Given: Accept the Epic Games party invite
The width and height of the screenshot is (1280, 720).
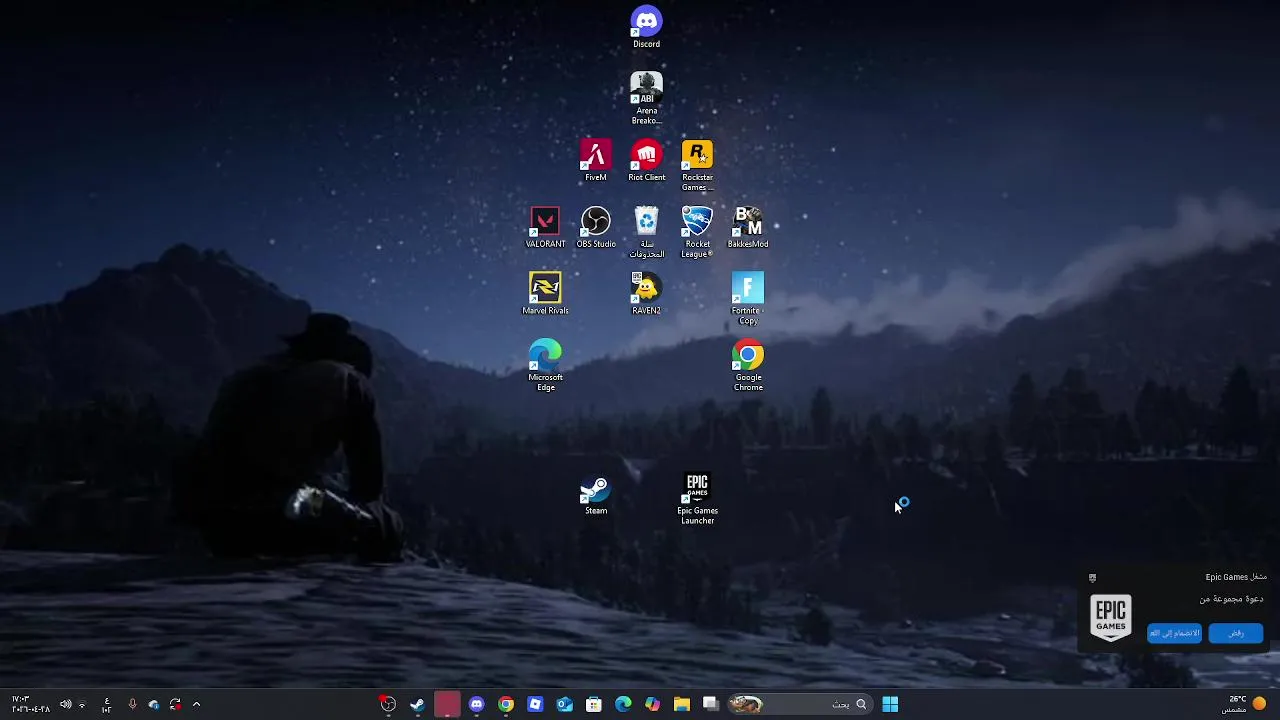Looking at the screenshot, I should tap(1174, 633).
